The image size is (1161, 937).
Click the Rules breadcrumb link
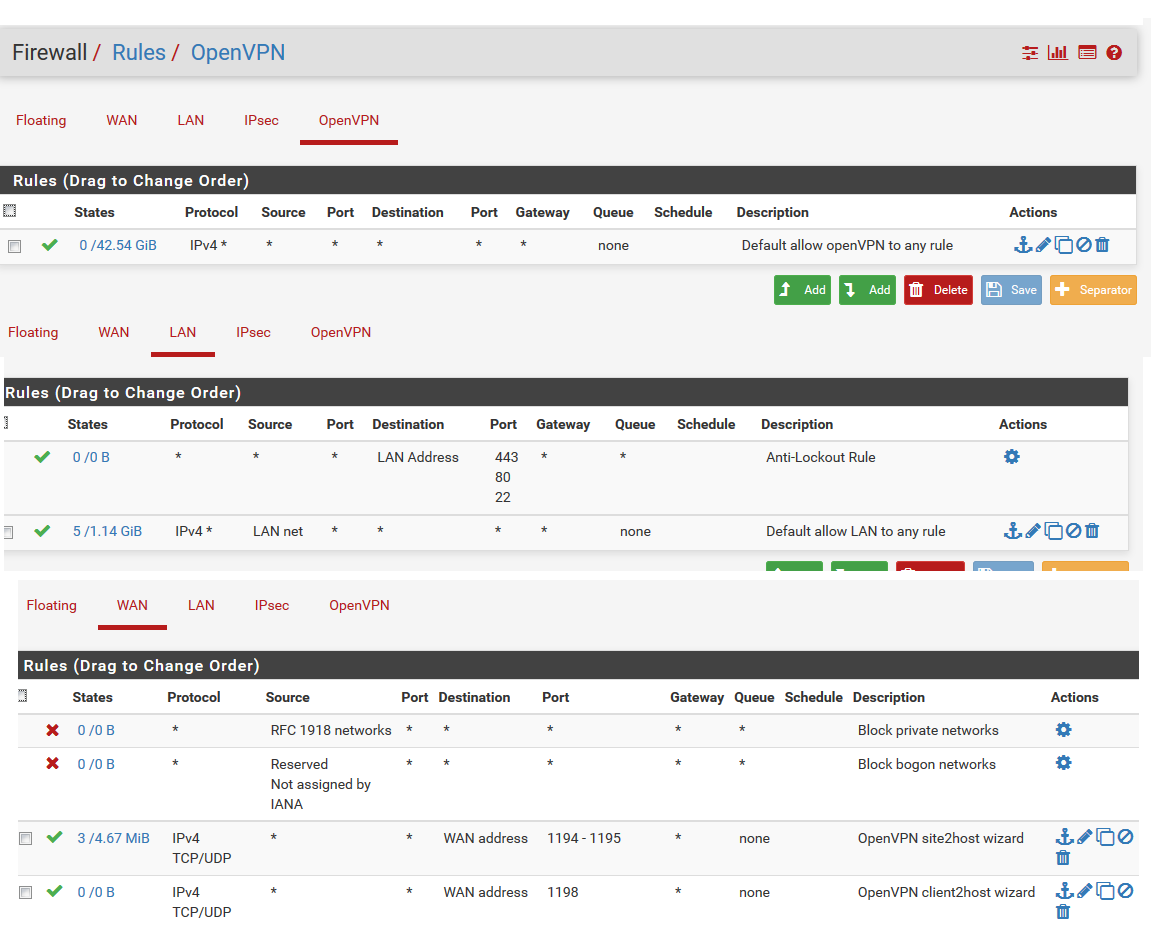(x=139, y=53)
